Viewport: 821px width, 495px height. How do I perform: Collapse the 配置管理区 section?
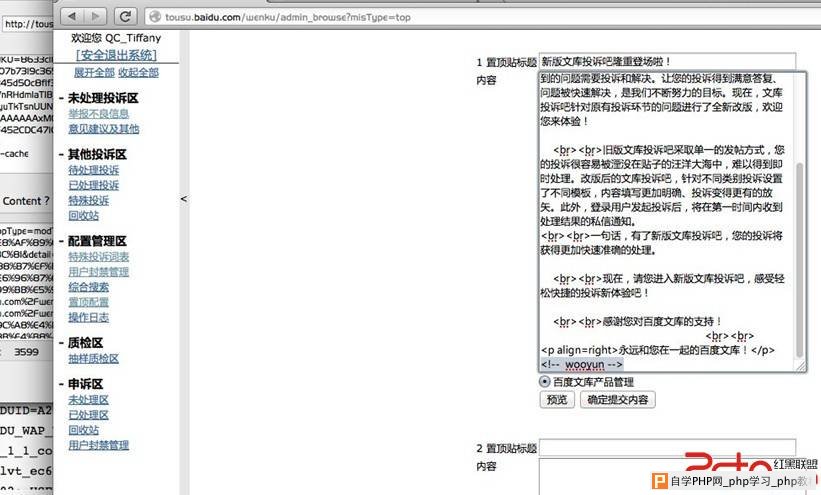(61, 241)
